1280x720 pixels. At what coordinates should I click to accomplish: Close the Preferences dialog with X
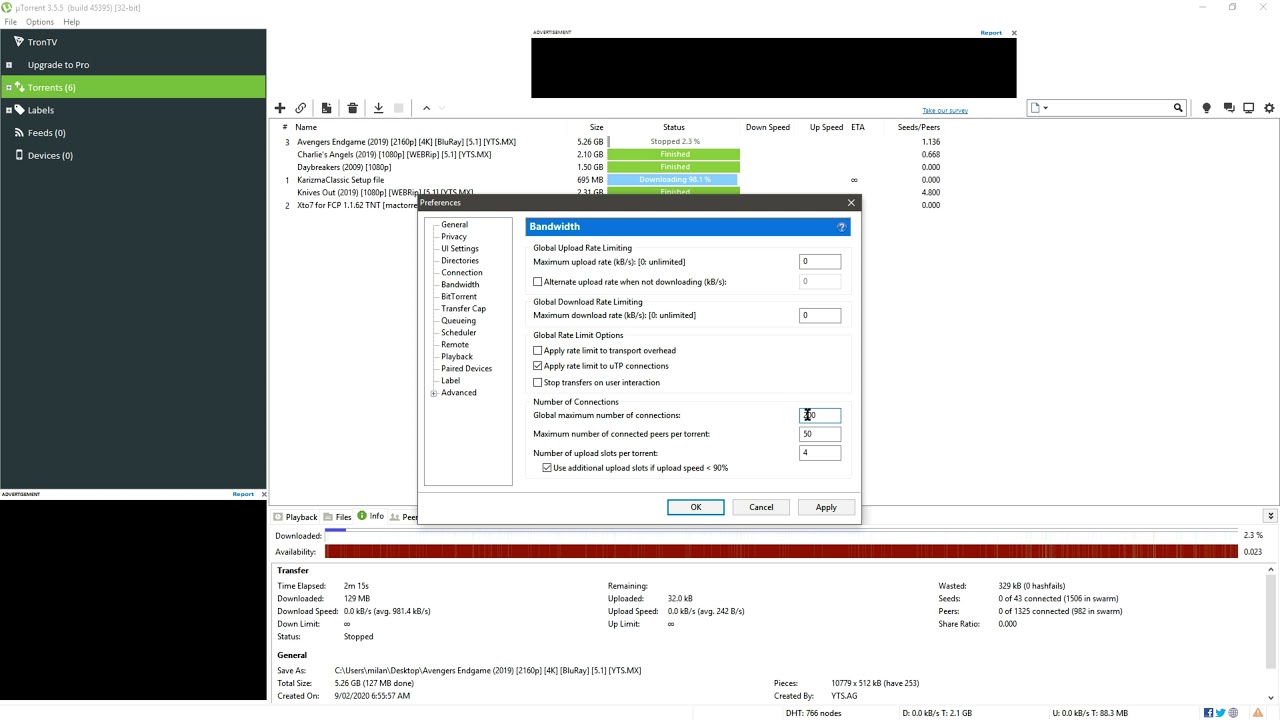tap(851, 203)
